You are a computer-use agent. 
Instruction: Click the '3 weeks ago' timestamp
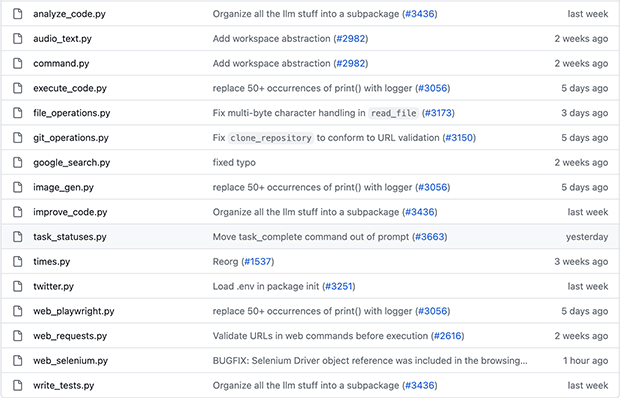point(581,262)
